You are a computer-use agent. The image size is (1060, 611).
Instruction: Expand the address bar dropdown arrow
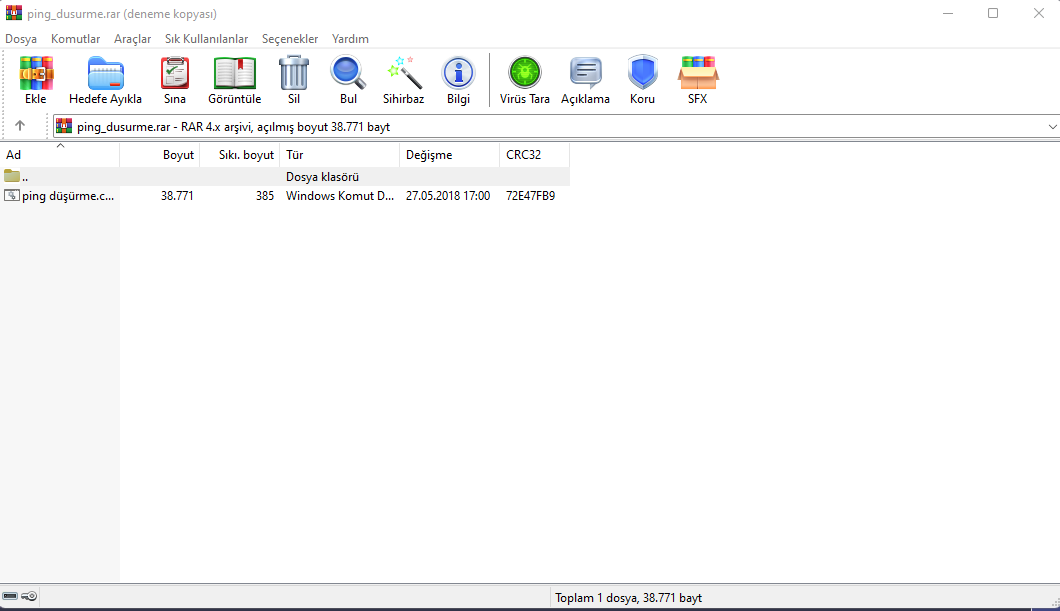[x=1052, y=126]
